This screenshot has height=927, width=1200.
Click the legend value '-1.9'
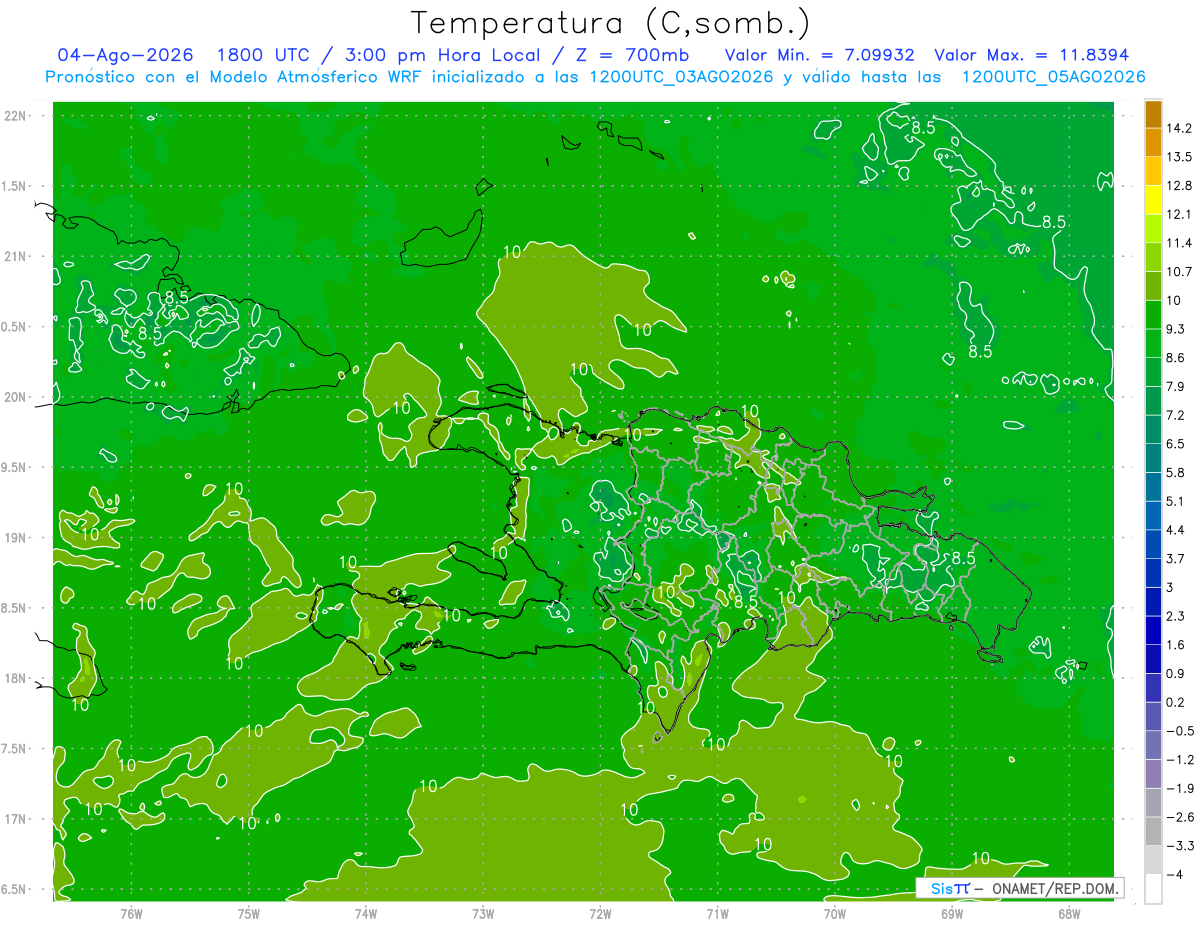pyautogui.click(x=1178, y=788)
